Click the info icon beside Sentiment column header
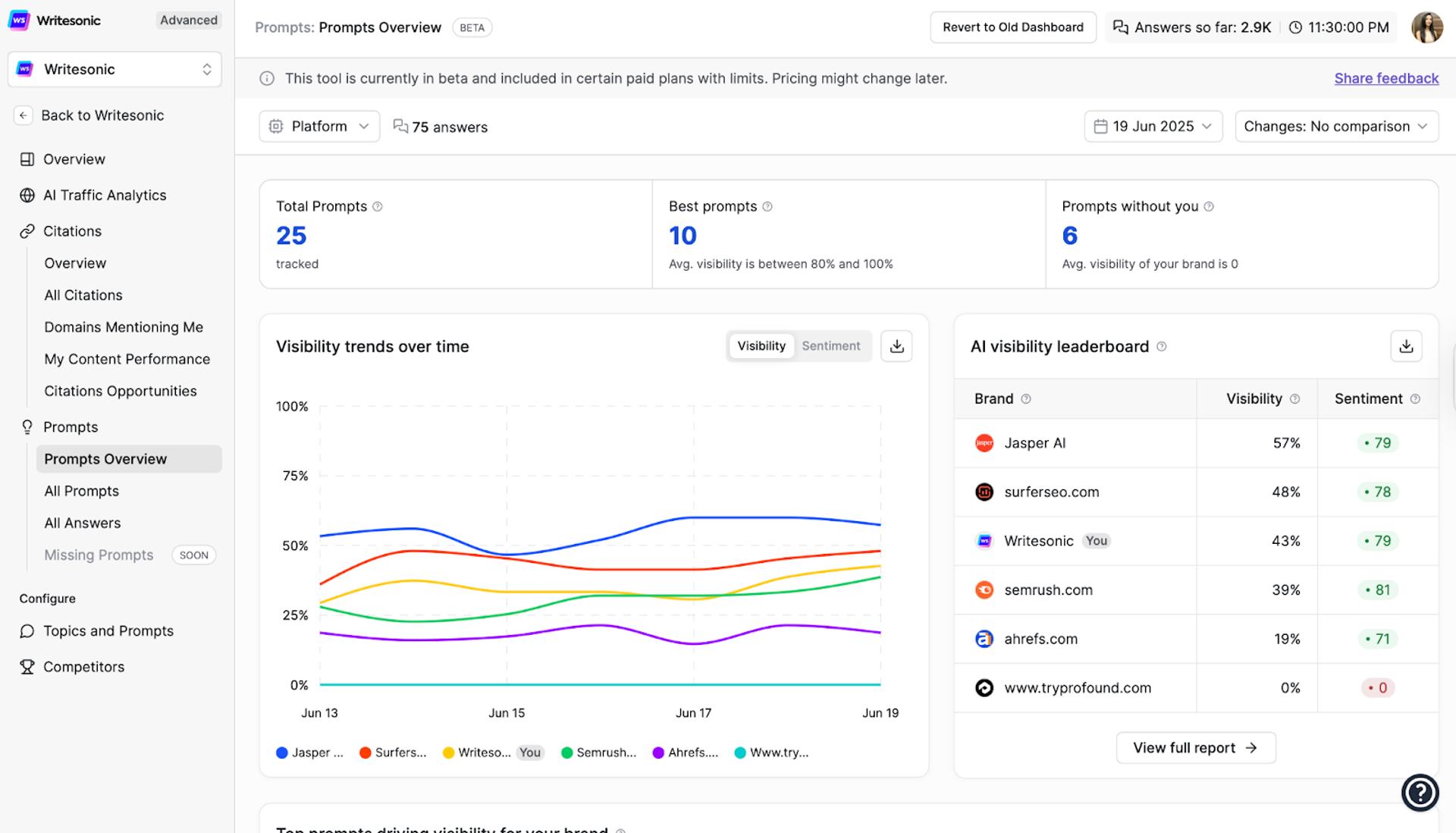 pyautogui.click(x=1415, y=399)
